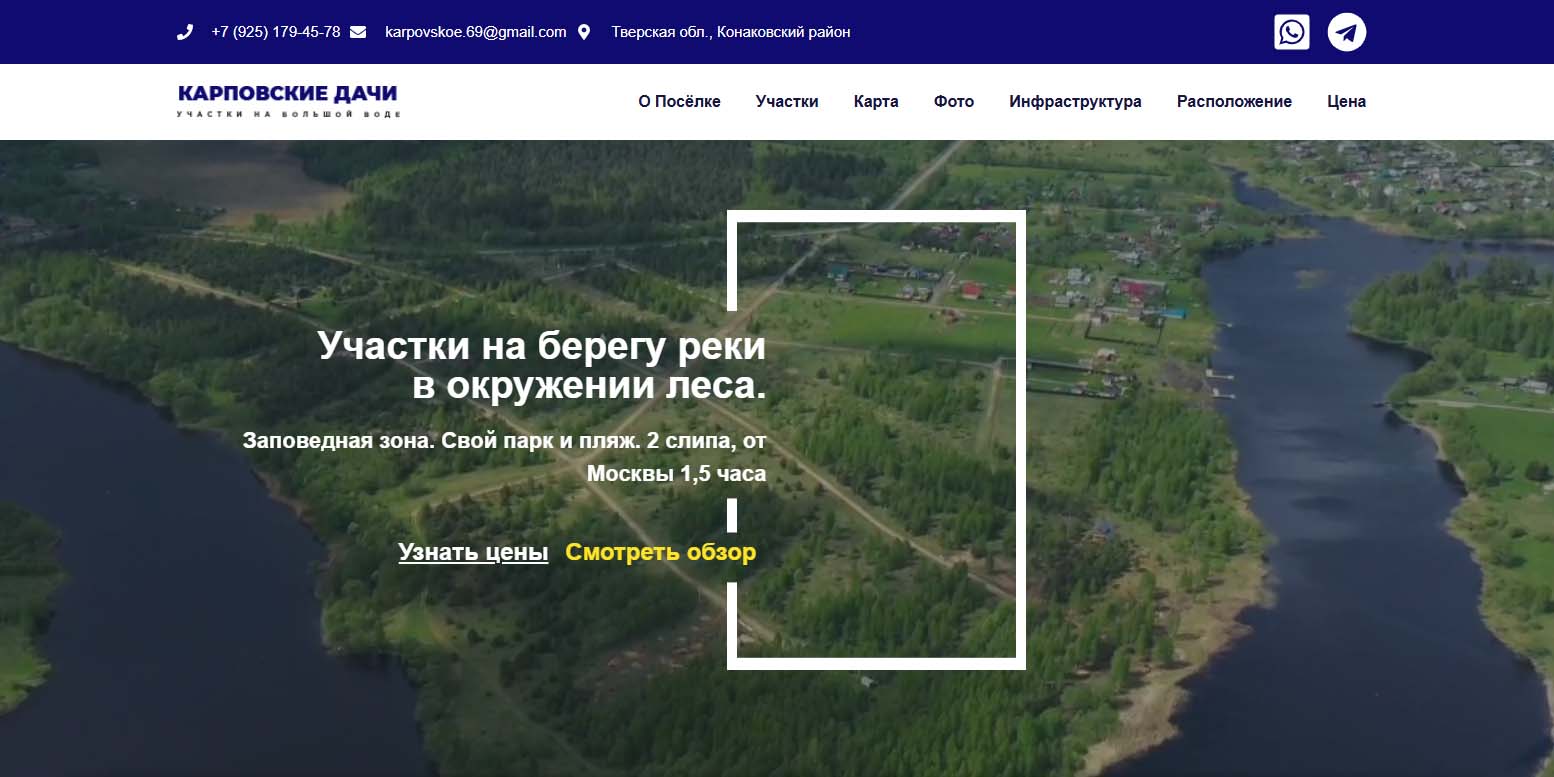Select Цена in the navigation bar

(x=1346, y=101)
